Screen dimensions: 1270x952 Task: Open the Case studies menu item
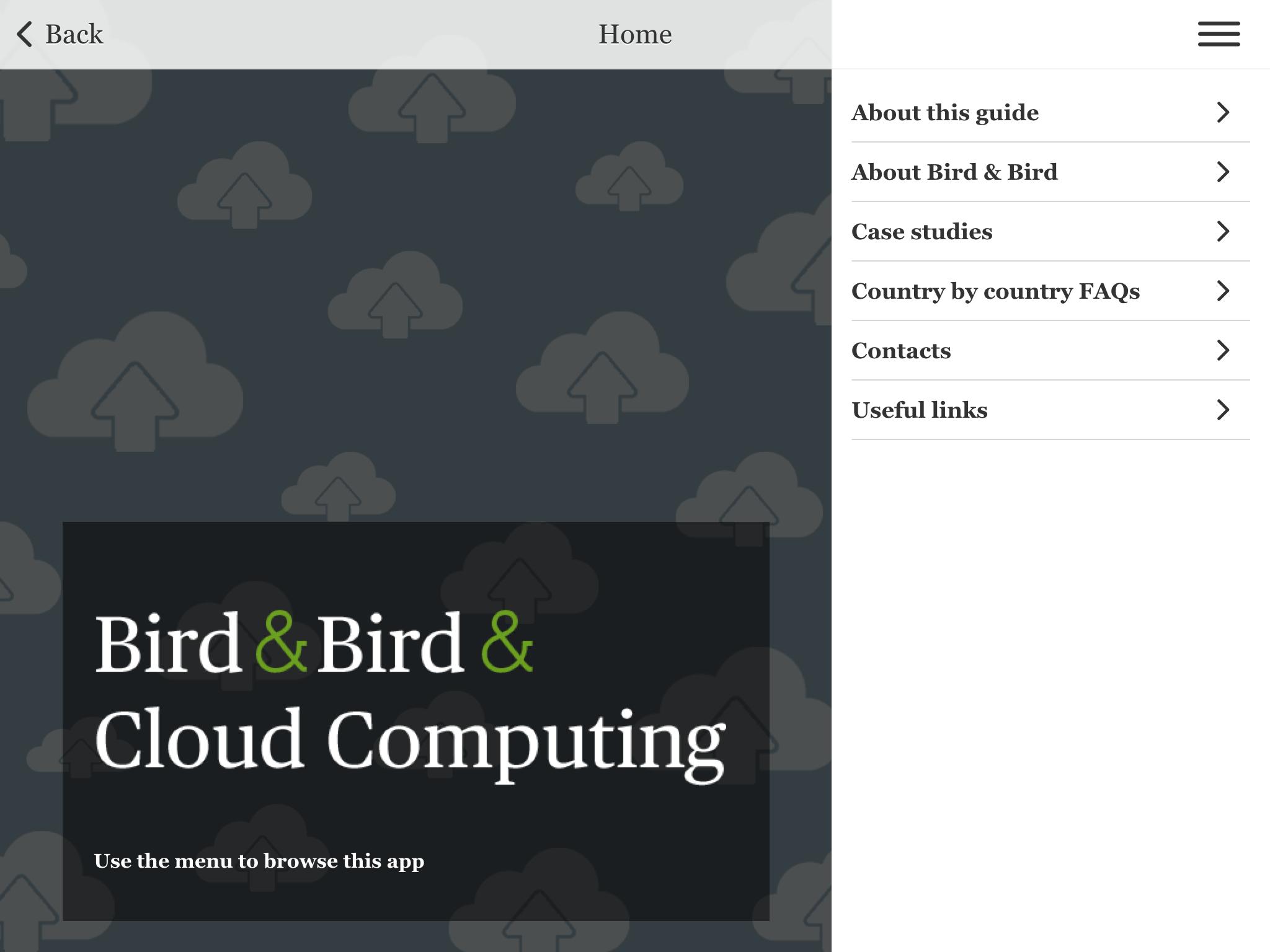point(1050,232)
